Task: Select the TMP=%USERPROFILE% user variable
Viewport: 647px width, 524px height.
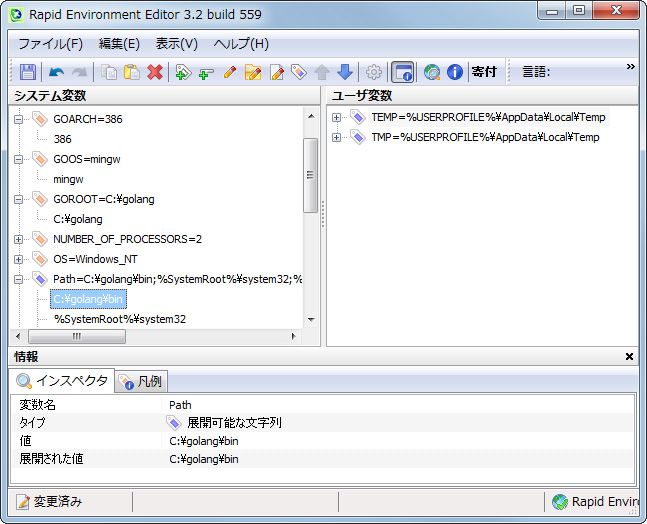Action: (x=485, y=137)
